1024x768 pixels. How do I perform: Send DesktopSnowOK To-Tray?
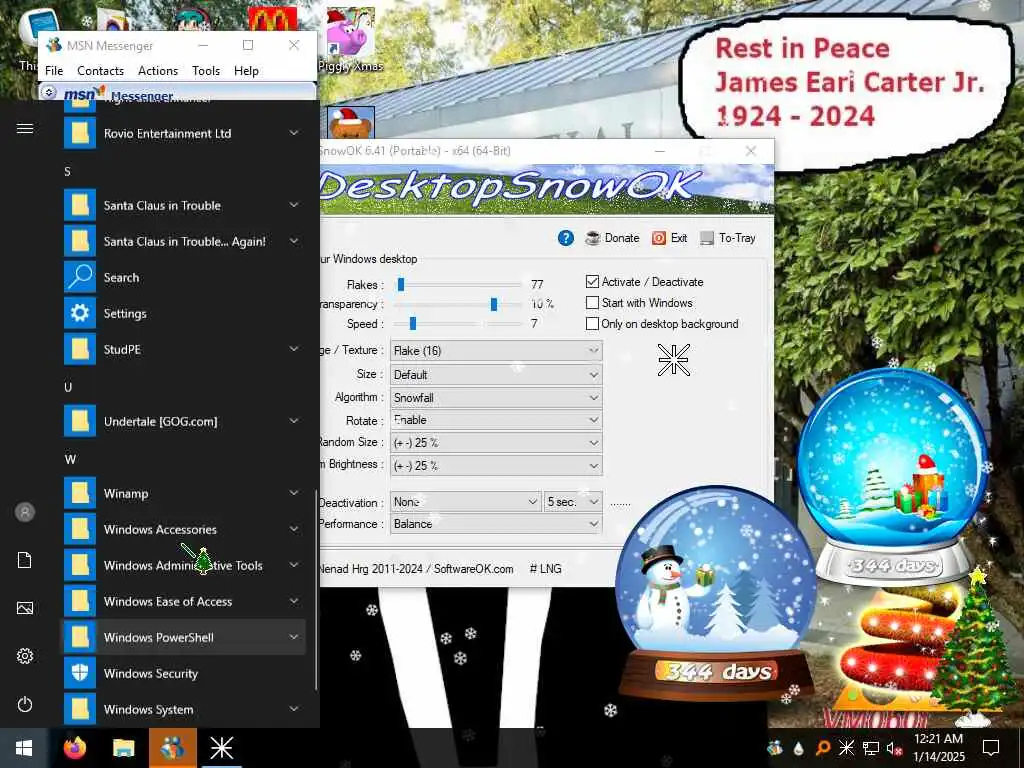pyautogui.click(x=728, y=238)
